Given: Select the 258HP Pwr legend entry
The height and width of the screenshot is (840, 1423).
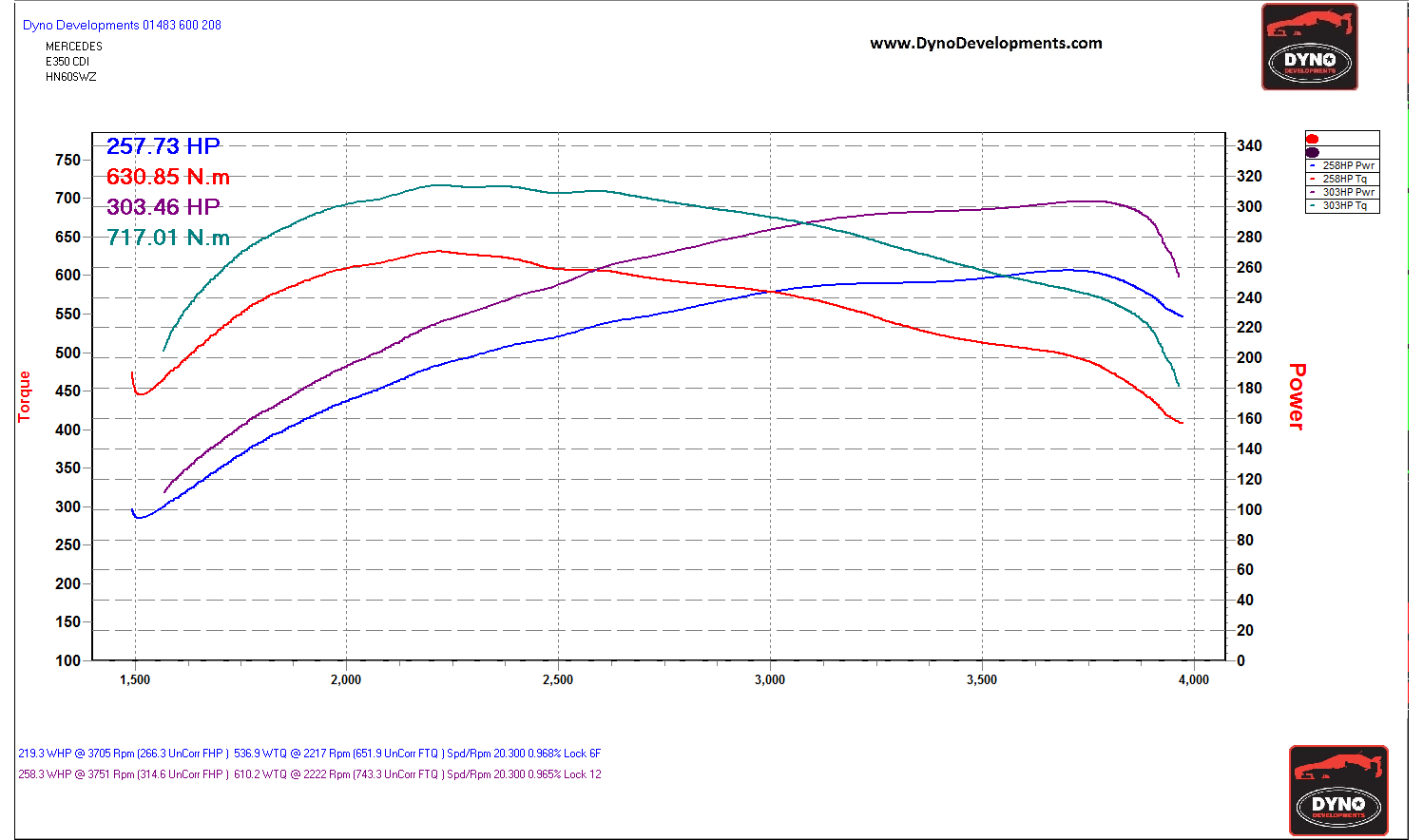Looking at the screenshot, I should point(1347,165).
